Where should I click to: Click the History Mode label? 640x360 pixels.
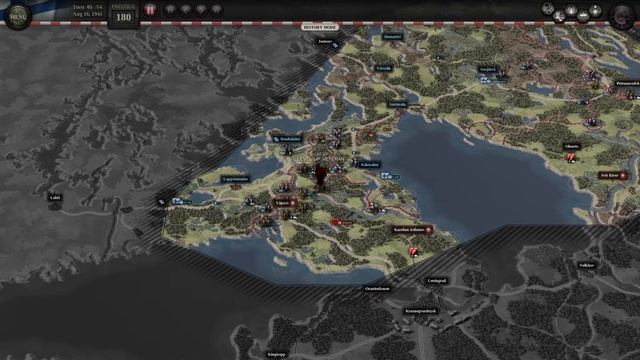(x=320, y=27)
